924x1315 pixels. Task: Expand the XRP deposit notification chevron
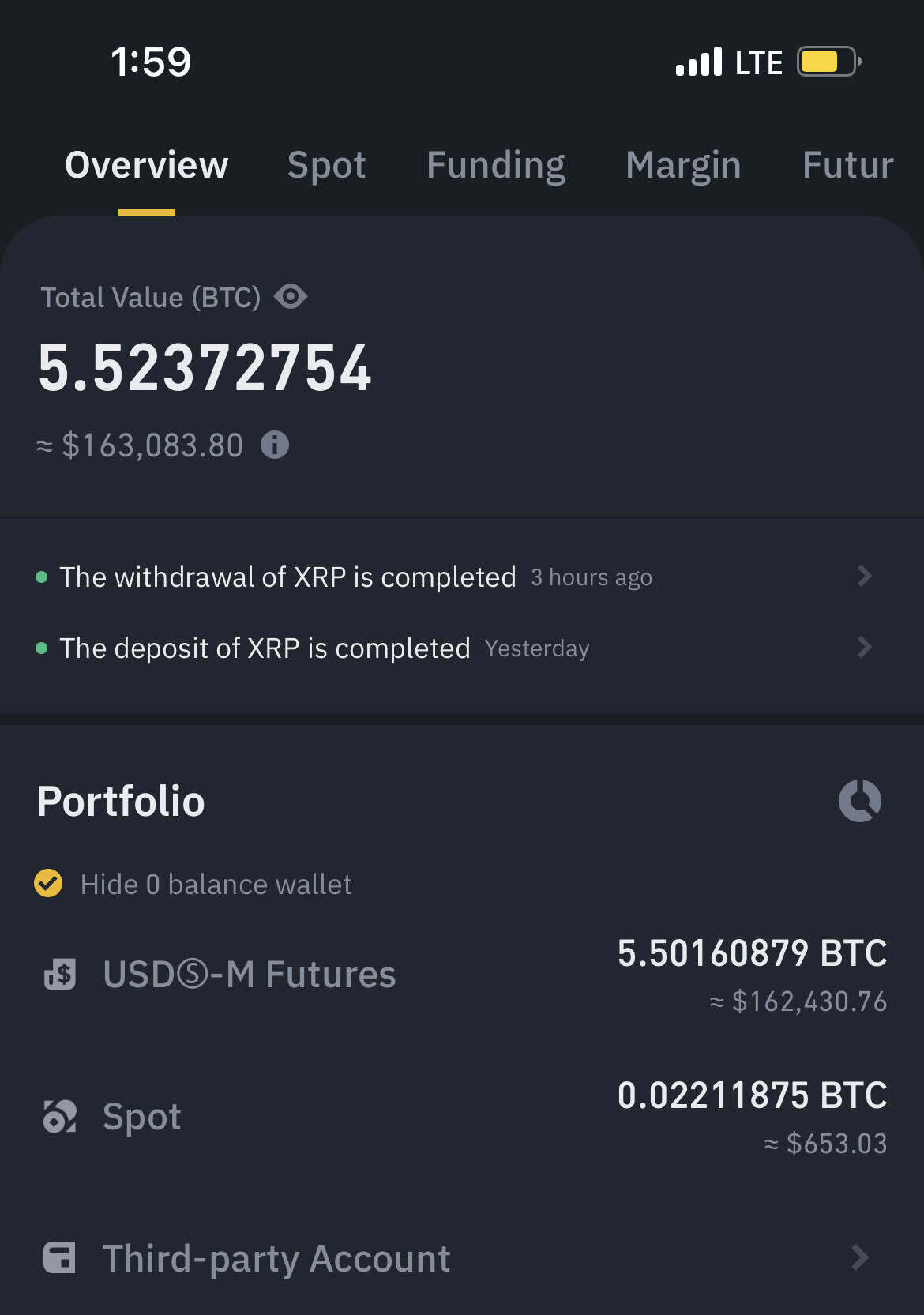pos(864,648)
